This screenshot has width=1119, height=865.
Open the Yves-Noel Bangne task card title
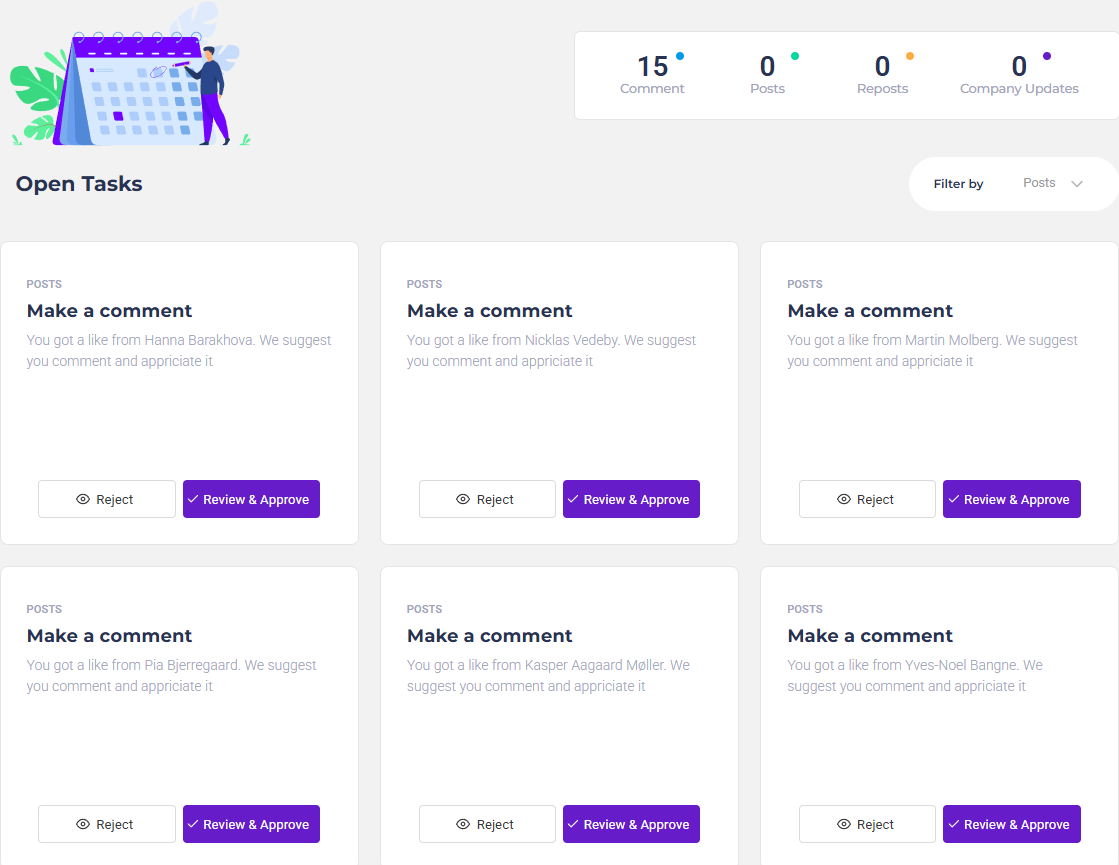pos(870,636)
